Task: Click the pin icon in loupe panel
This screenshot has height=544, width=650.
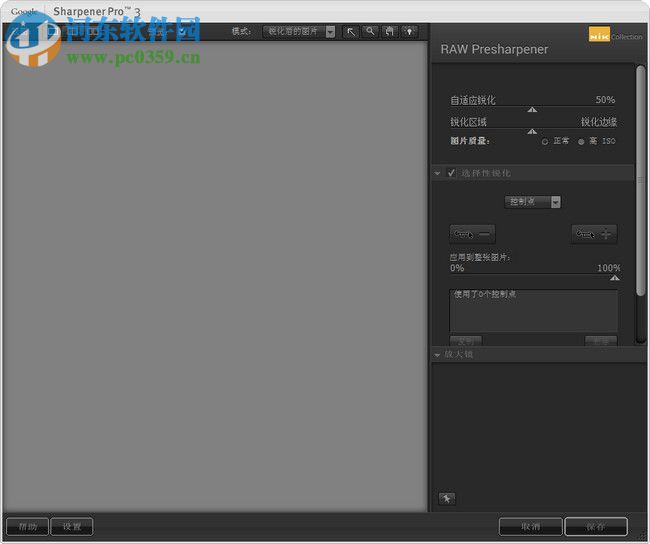Action: click(447, 498)
